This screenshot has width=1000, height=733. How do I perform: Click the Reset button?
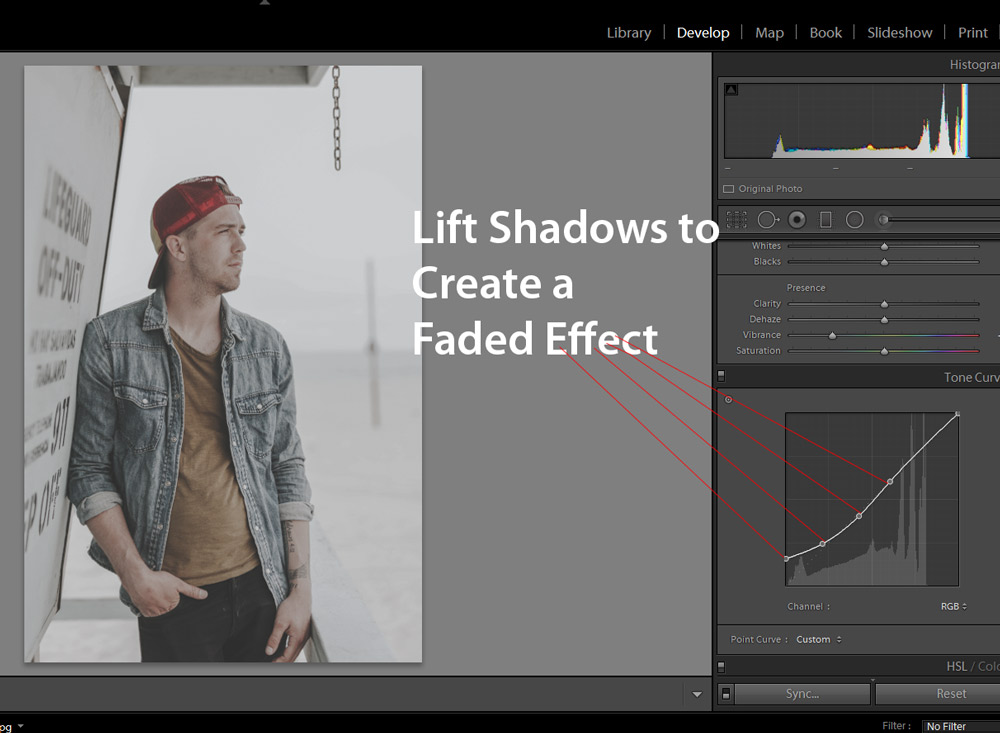click(938, 694)
